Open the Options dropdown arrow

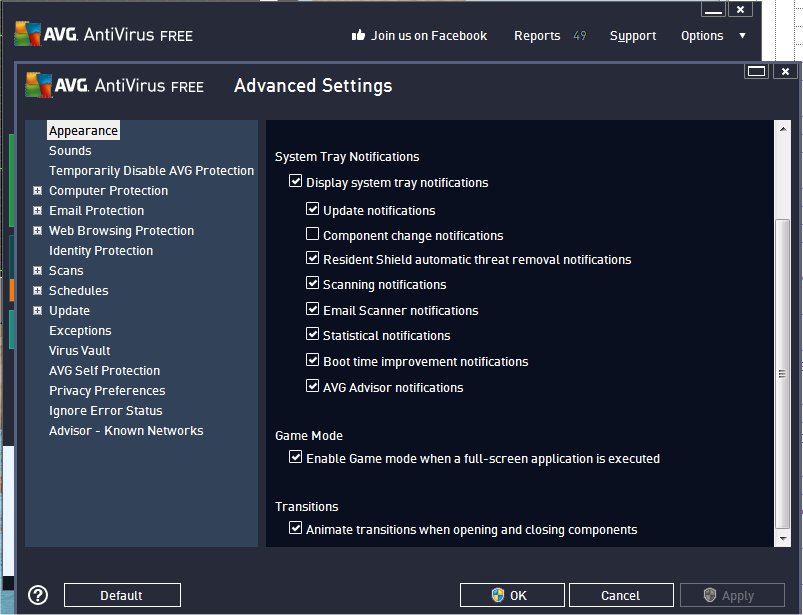tap(742, 35)
